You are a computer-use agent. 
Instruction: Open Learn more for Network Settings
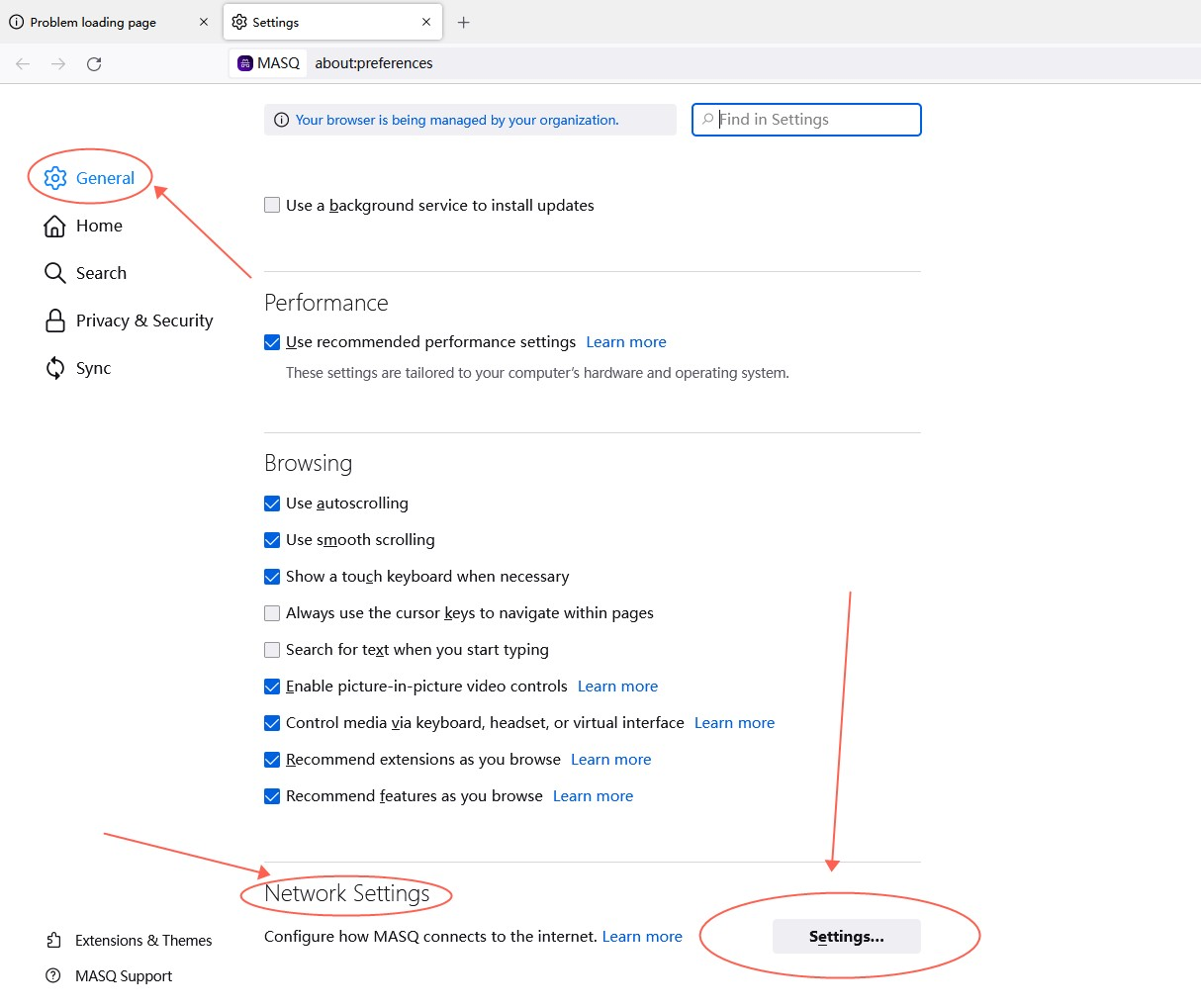click(642, 937)
